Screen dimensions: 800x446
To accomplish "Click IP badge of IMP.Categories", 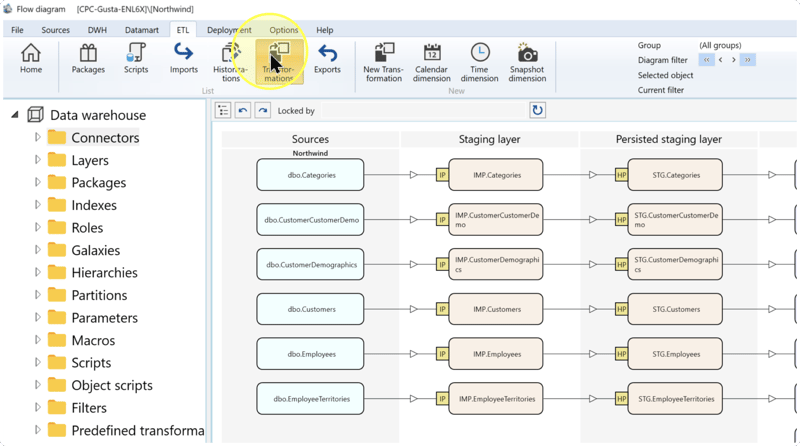I will click(x=442, y=175).
